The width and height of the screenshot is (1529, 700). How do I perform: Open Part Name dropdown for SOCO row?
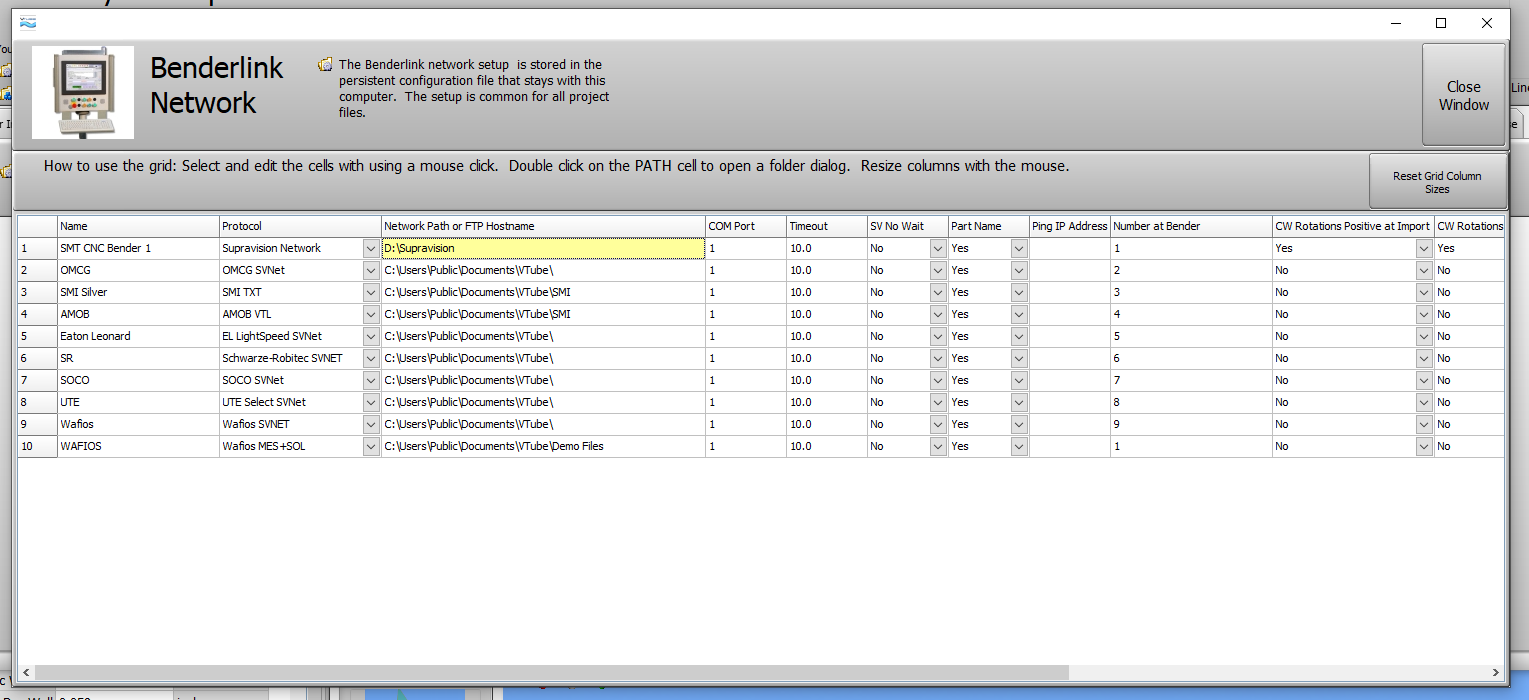coord(1019,380)
